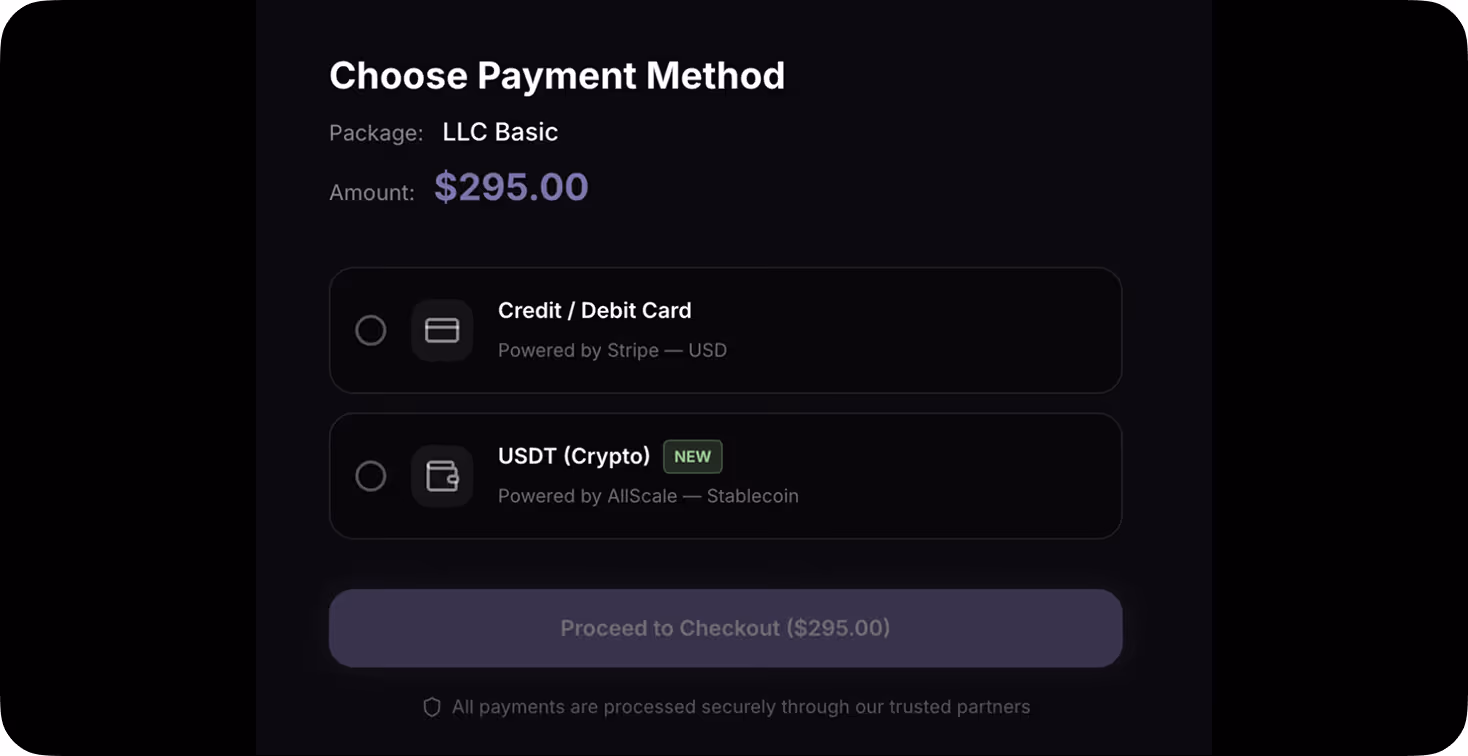Click the dollar figure inside the checkout button
This screenshot has width=1468, height=756.
838,628
